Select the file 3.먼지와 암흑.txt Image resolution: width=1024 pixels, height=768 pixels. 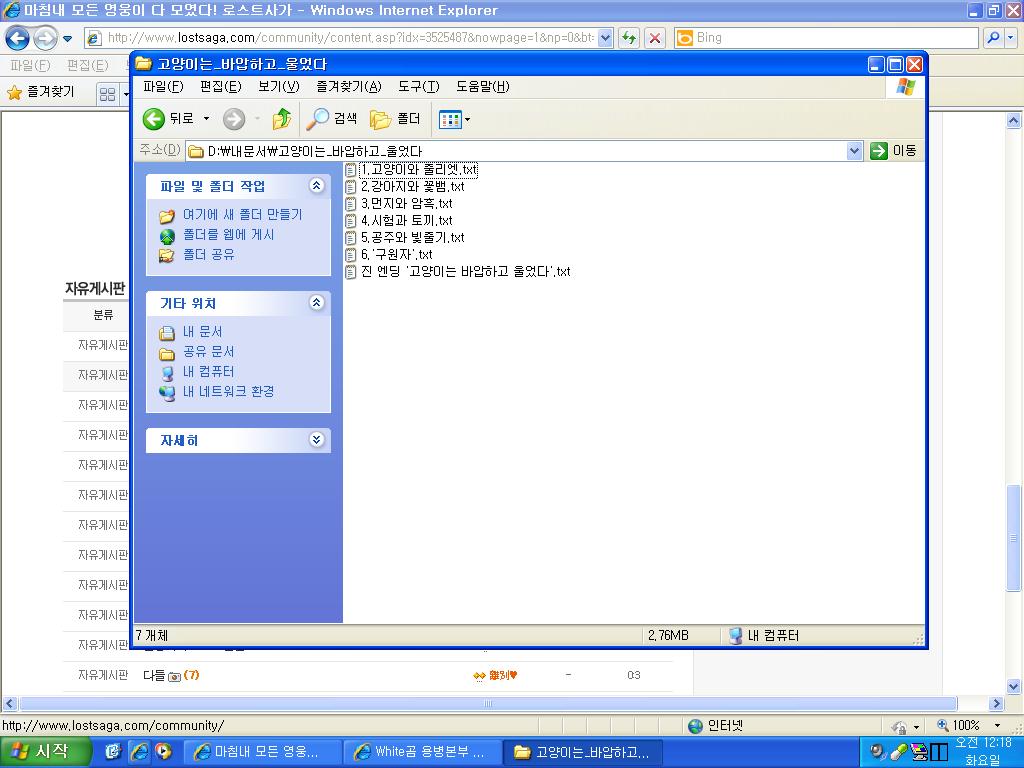pos(406,203)
